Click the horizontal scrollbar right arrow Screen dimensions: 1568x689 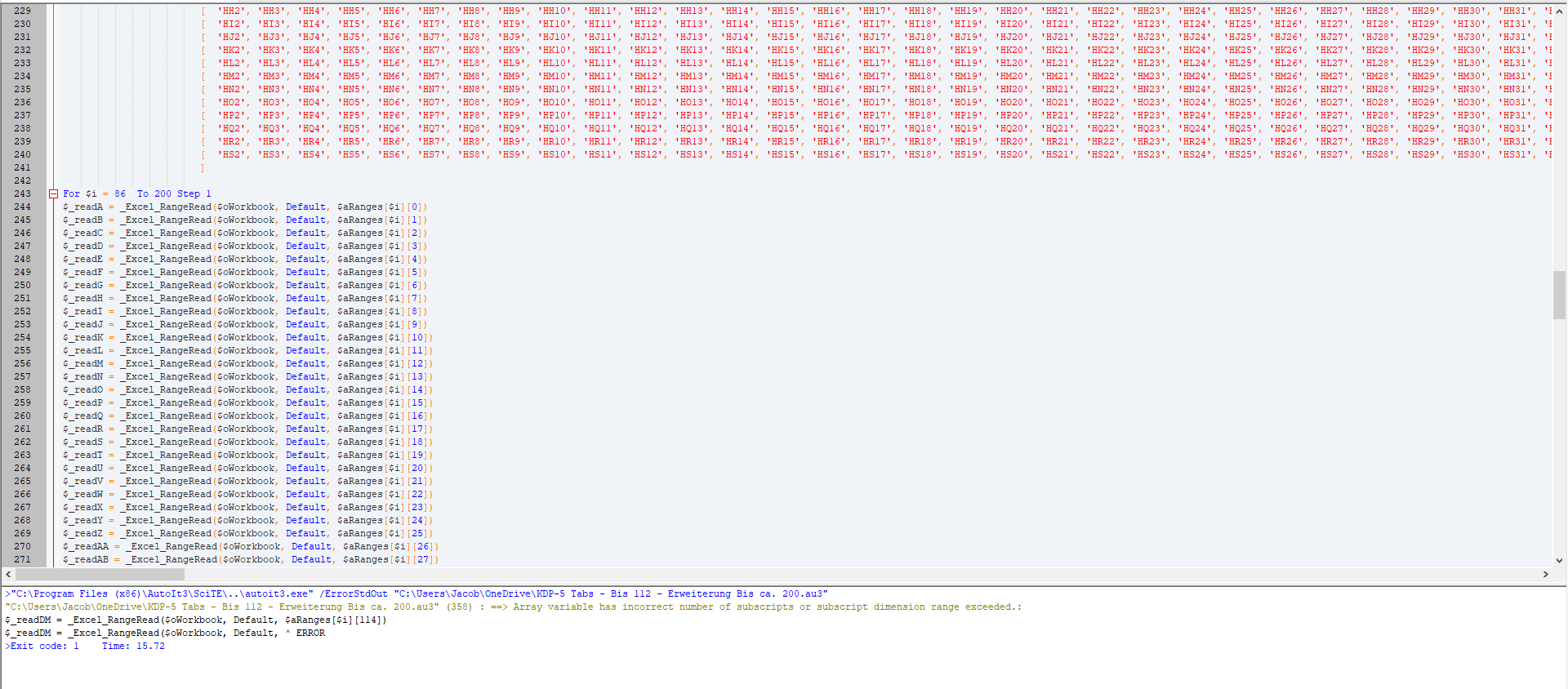pos(1545,575)
